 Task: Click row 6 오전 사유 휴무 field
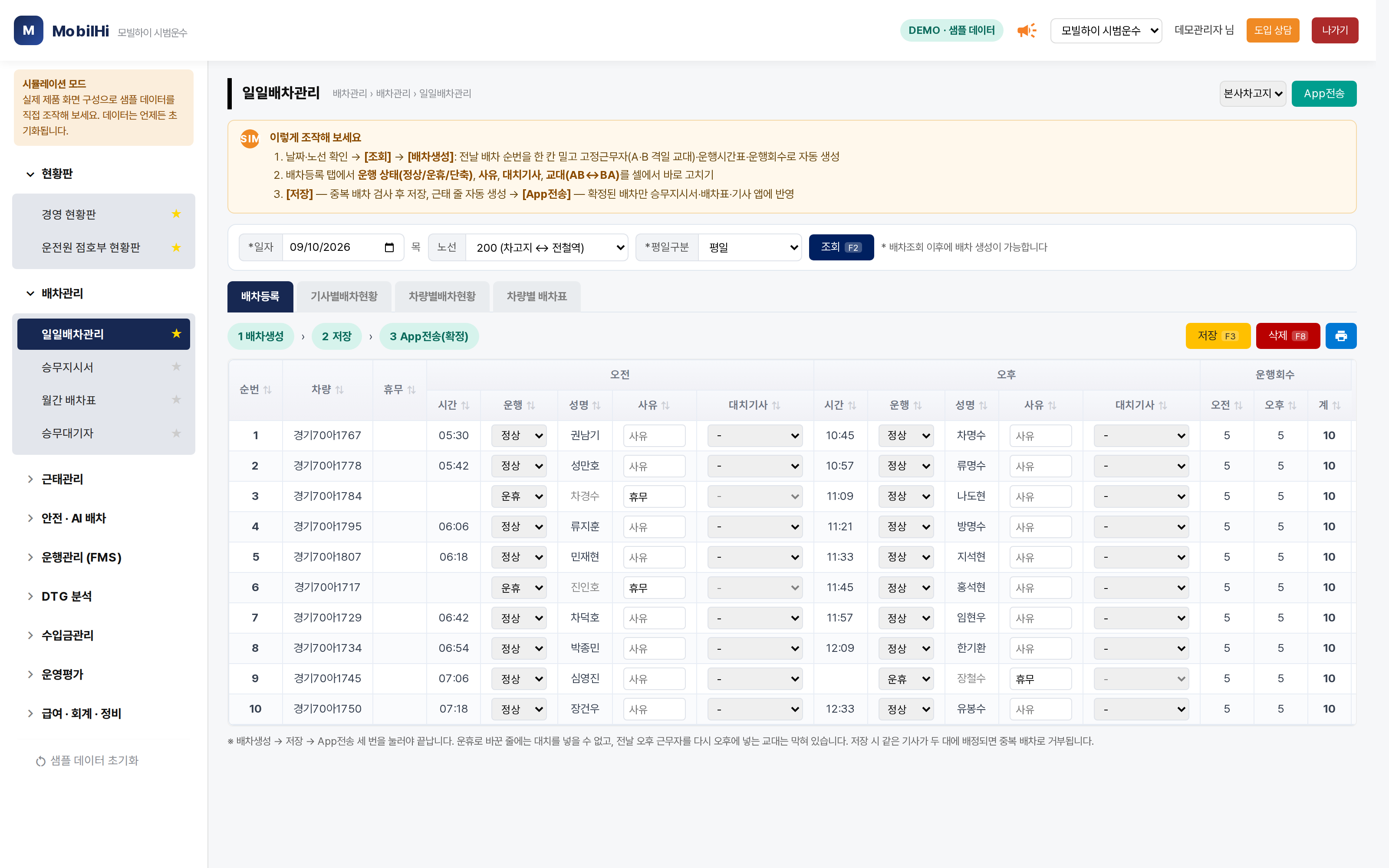tap(654, 588)
